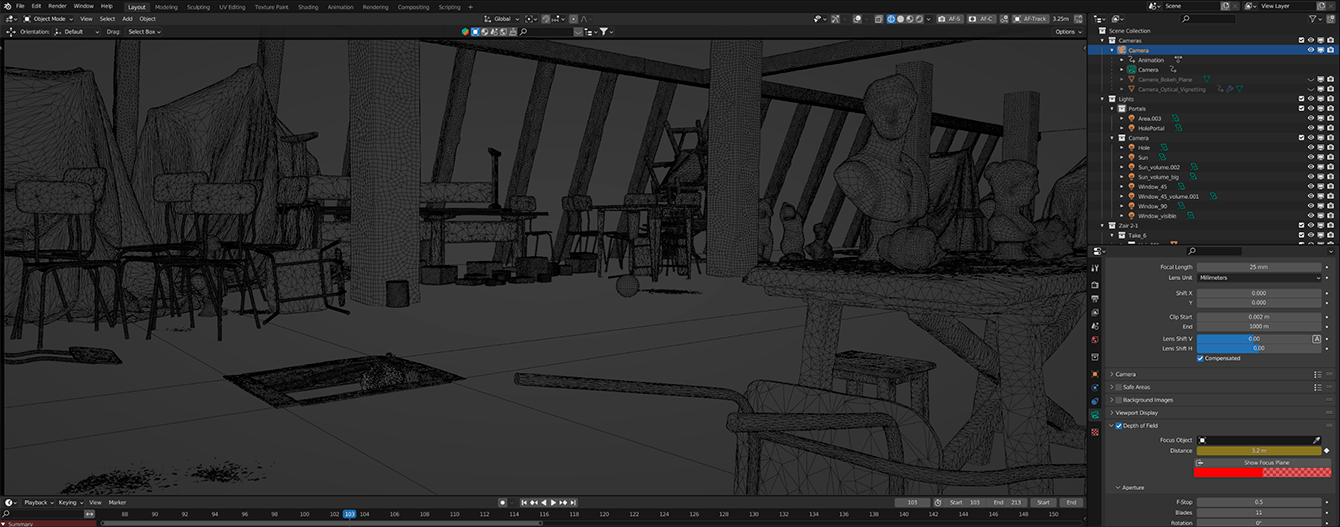Screen dimensions: 1340x527
Task: Click the eyedropper next to Focus Object
Action: pos(1316,440)
